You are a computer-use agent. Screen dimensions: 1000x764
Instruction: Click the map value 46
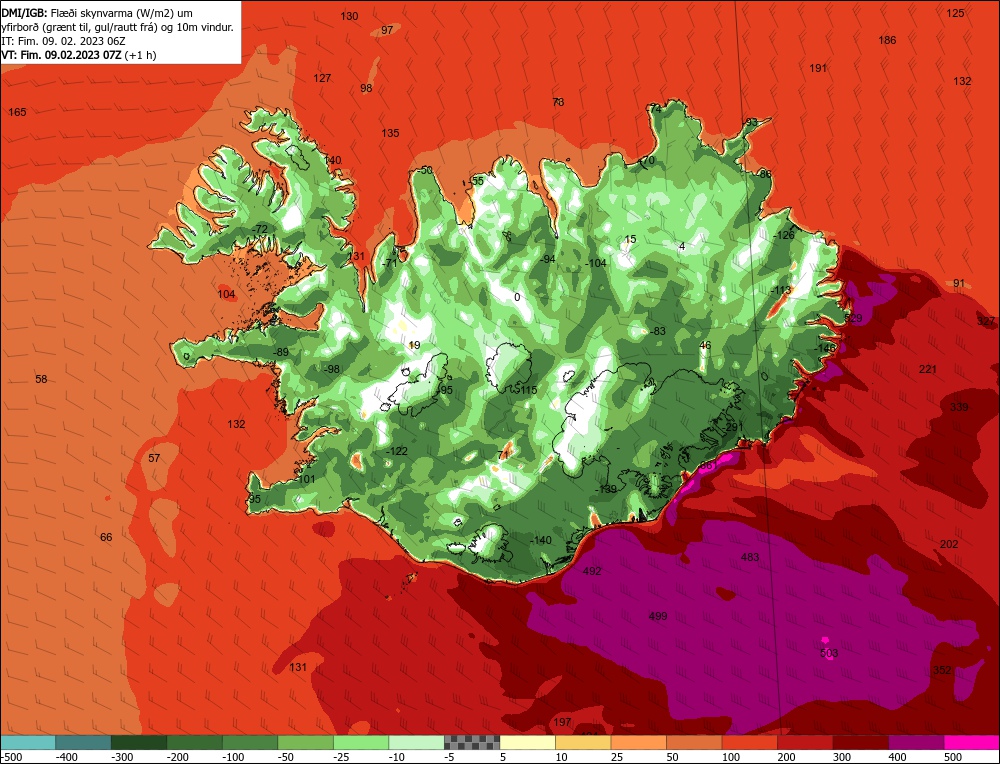coord(705,346)
